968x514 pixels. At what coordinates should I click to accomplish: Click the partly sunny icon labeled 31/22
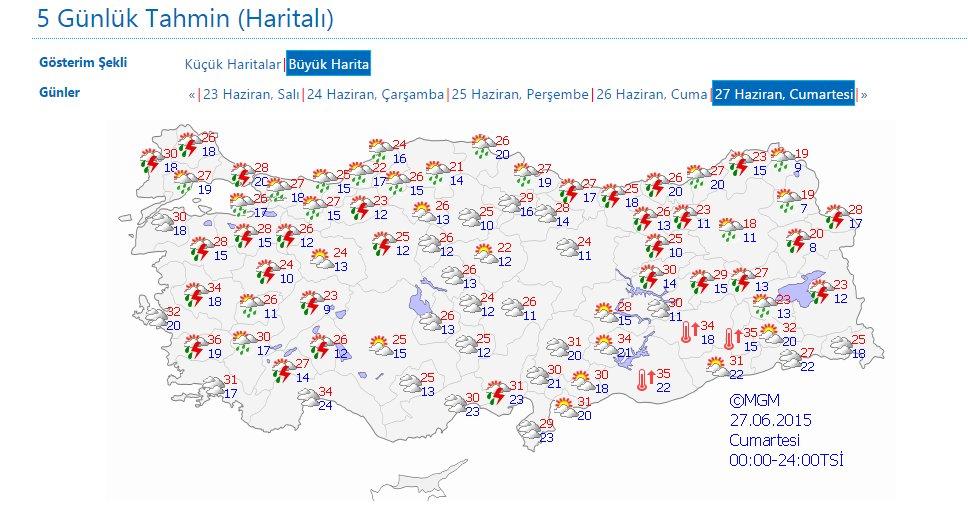tap(717, 367)
